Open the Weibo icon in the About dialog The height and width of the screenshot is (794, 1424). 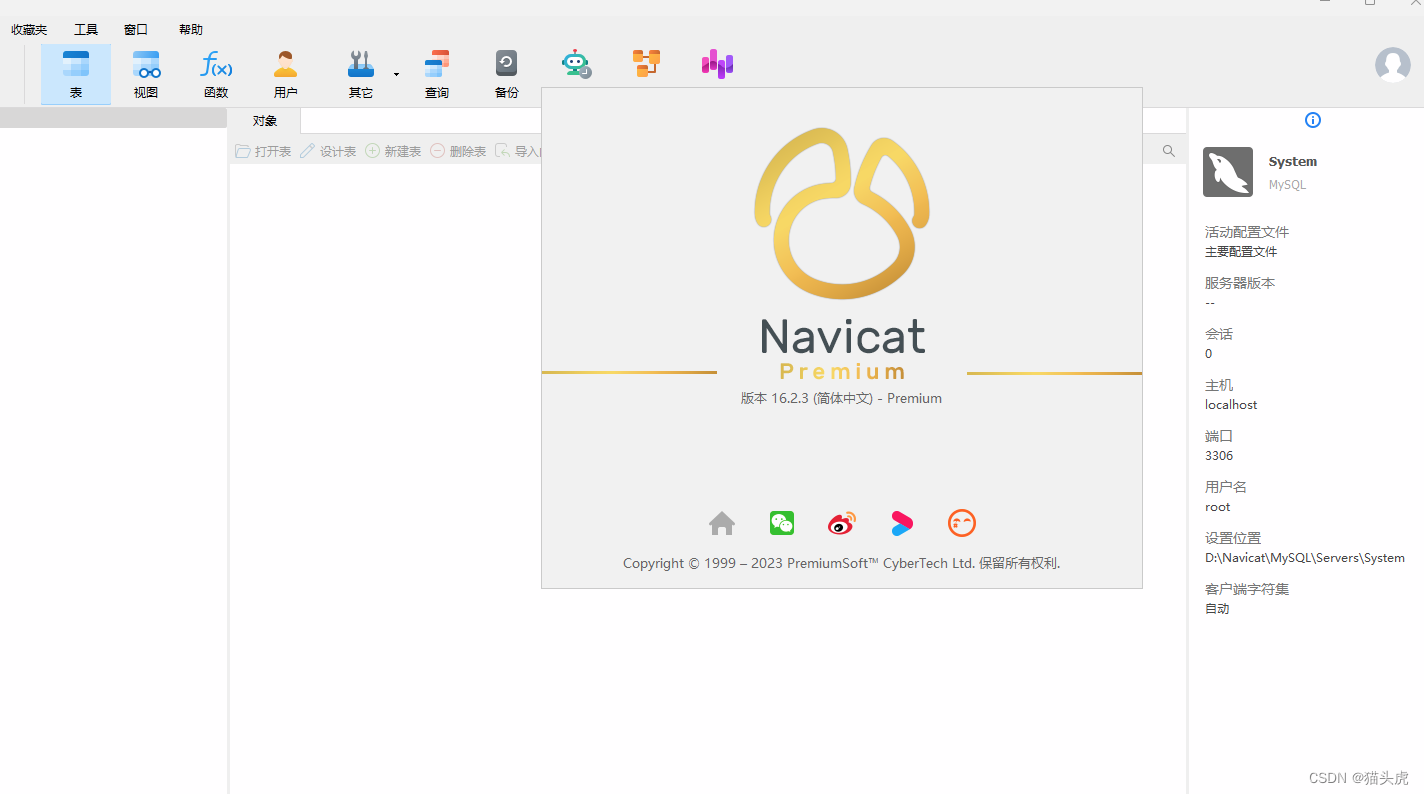pos(841,522)
